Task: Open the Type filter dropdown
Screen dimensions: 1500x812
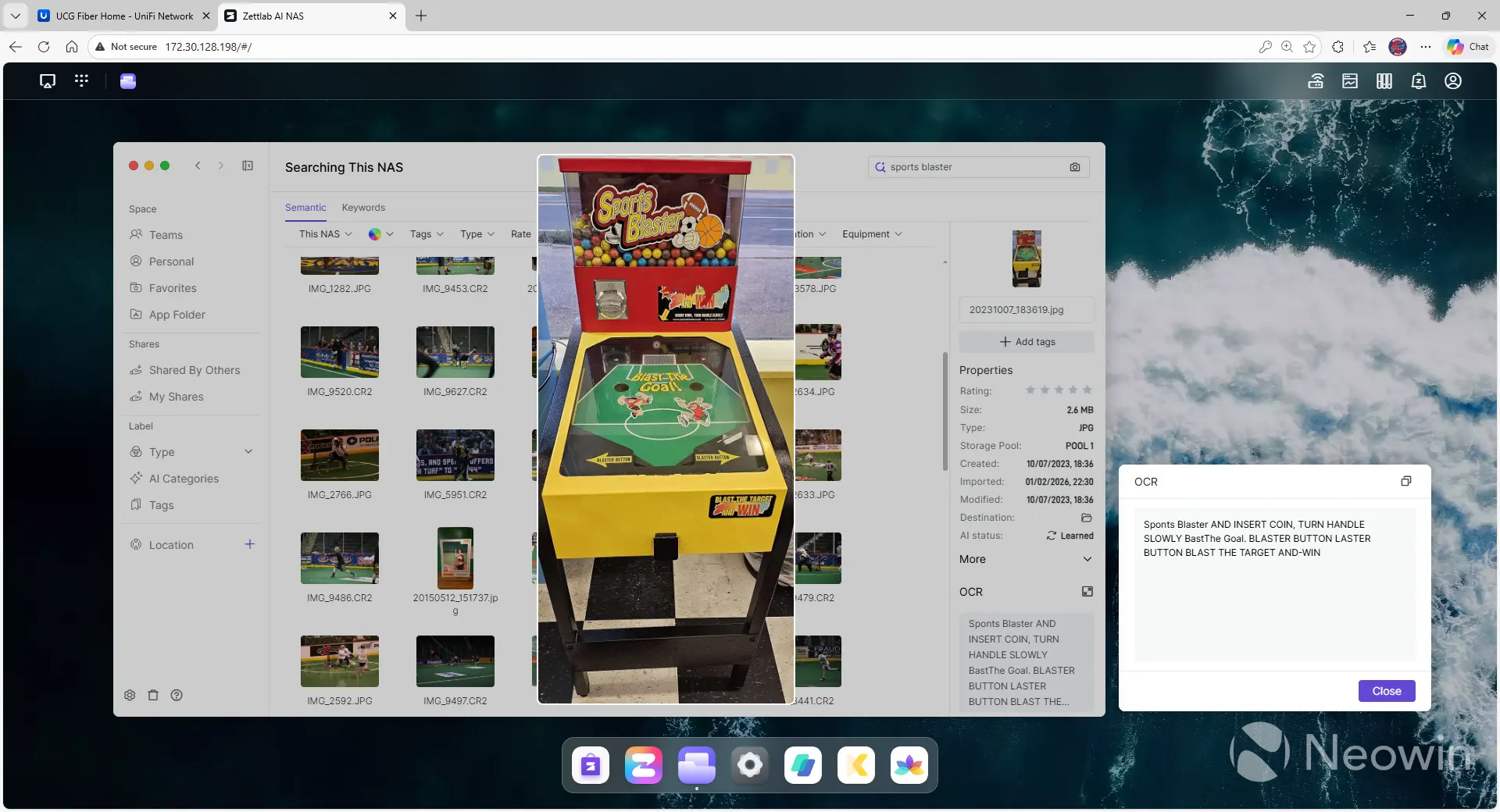Action: pyautogui.click(x=477, y=234)
